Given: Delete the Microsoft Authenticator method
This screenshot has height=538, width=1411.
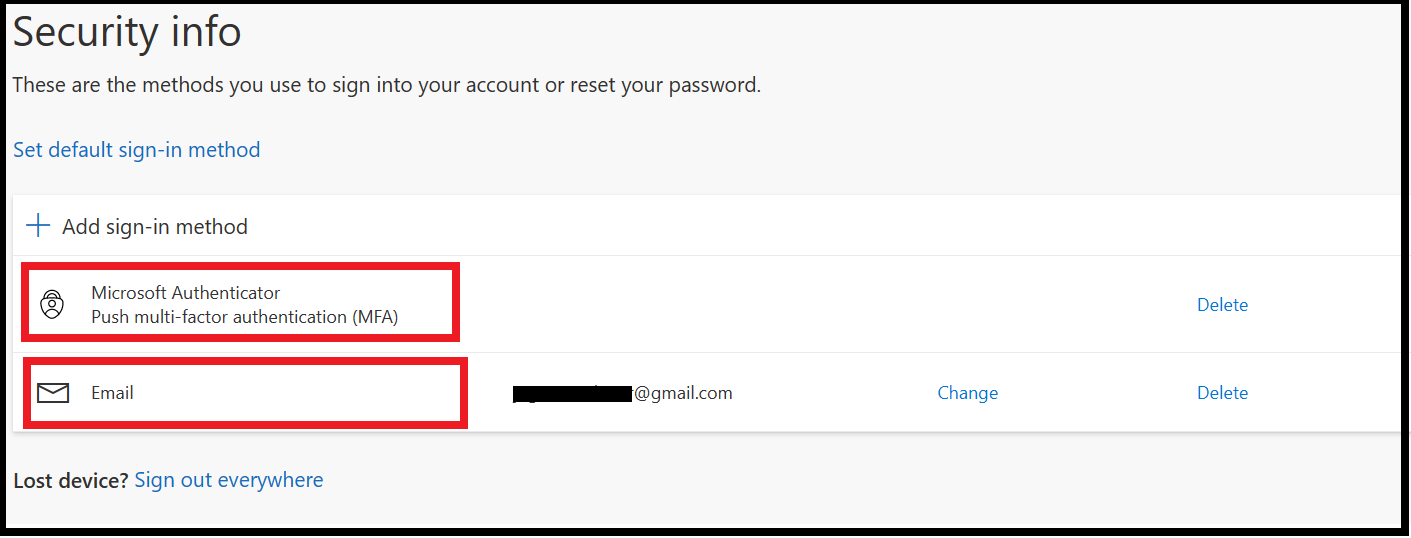Looking at the screenshot, I should pos(1222,305).
